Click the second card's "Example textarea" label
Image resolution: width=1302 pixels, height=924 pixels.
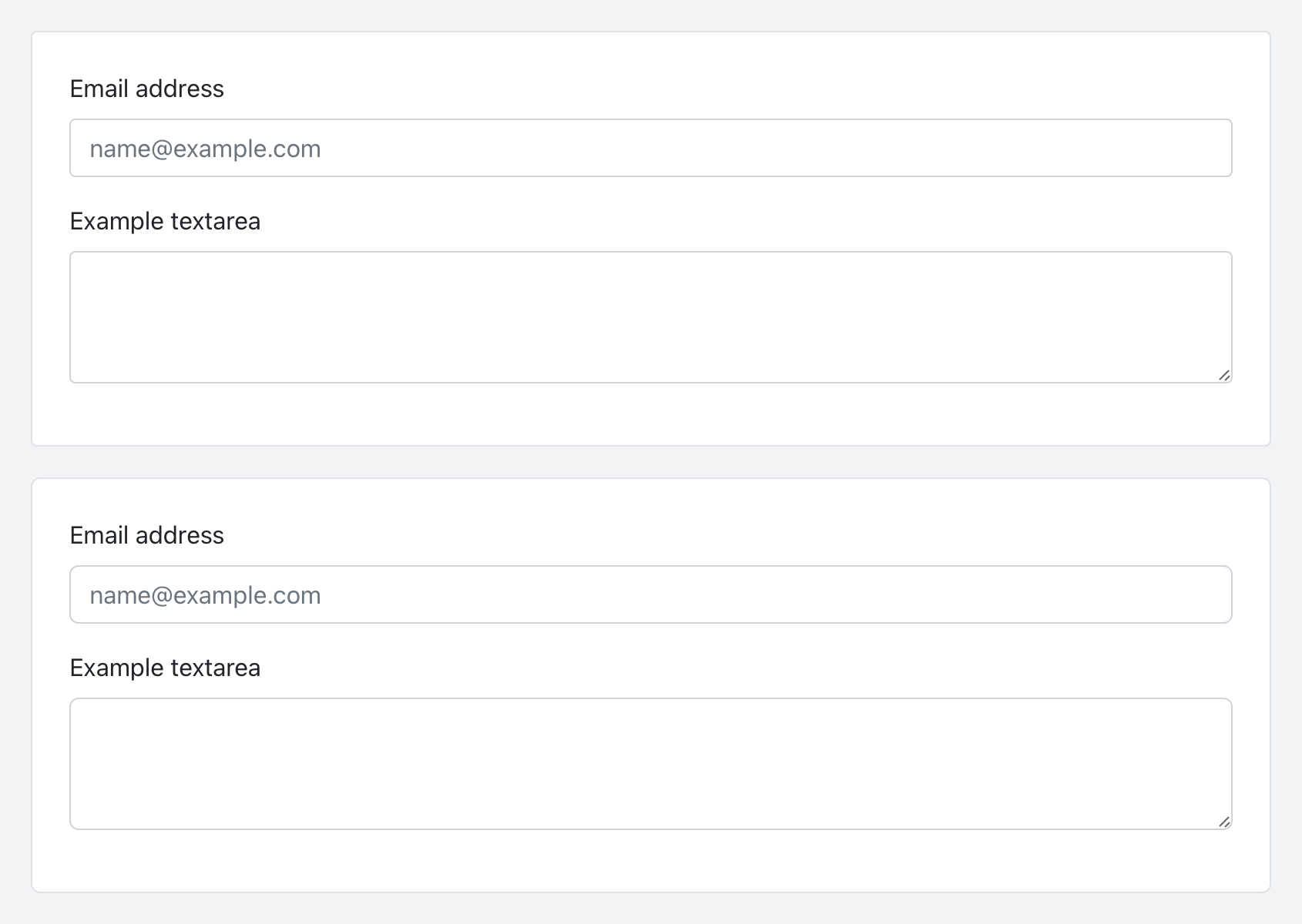pos(165,668)
